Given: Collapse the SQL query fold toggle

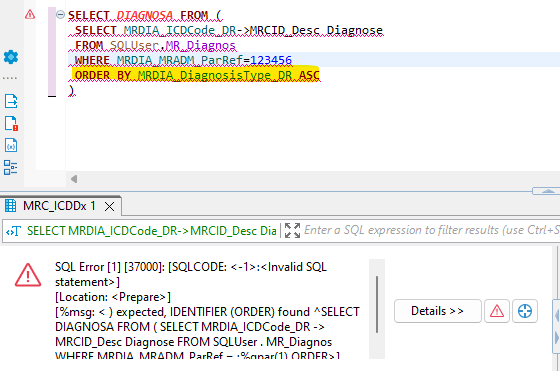Looking at the screenshot, I should click(60, 15).
